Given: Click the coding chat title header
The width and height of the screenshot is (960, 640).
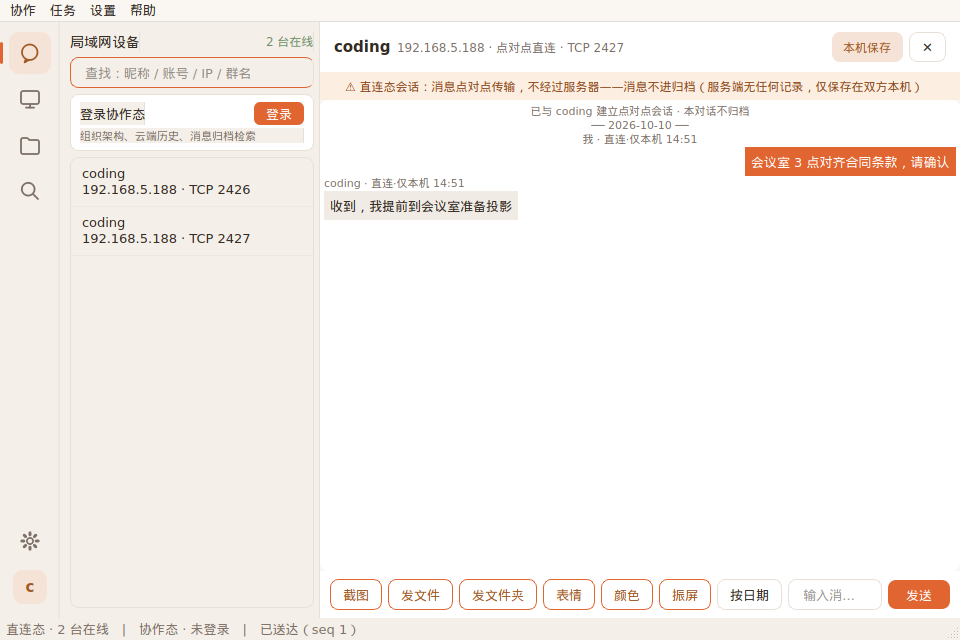Looking at the screenshot, I should [x=362, y=47].
